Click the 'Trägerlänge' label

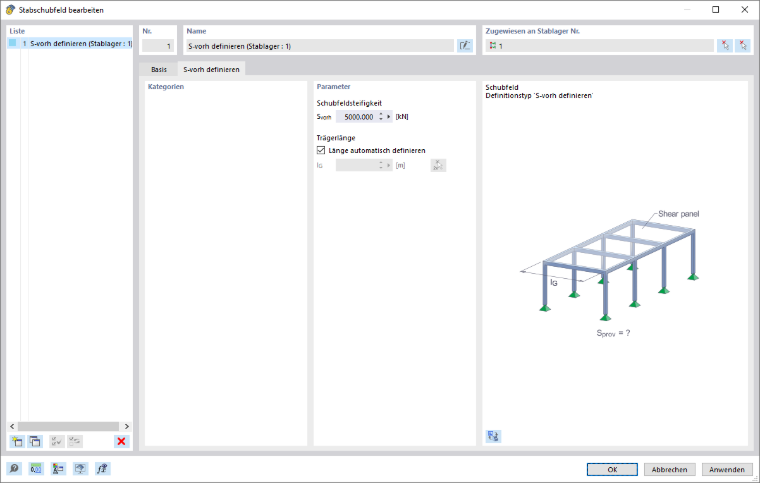point(336,138)
